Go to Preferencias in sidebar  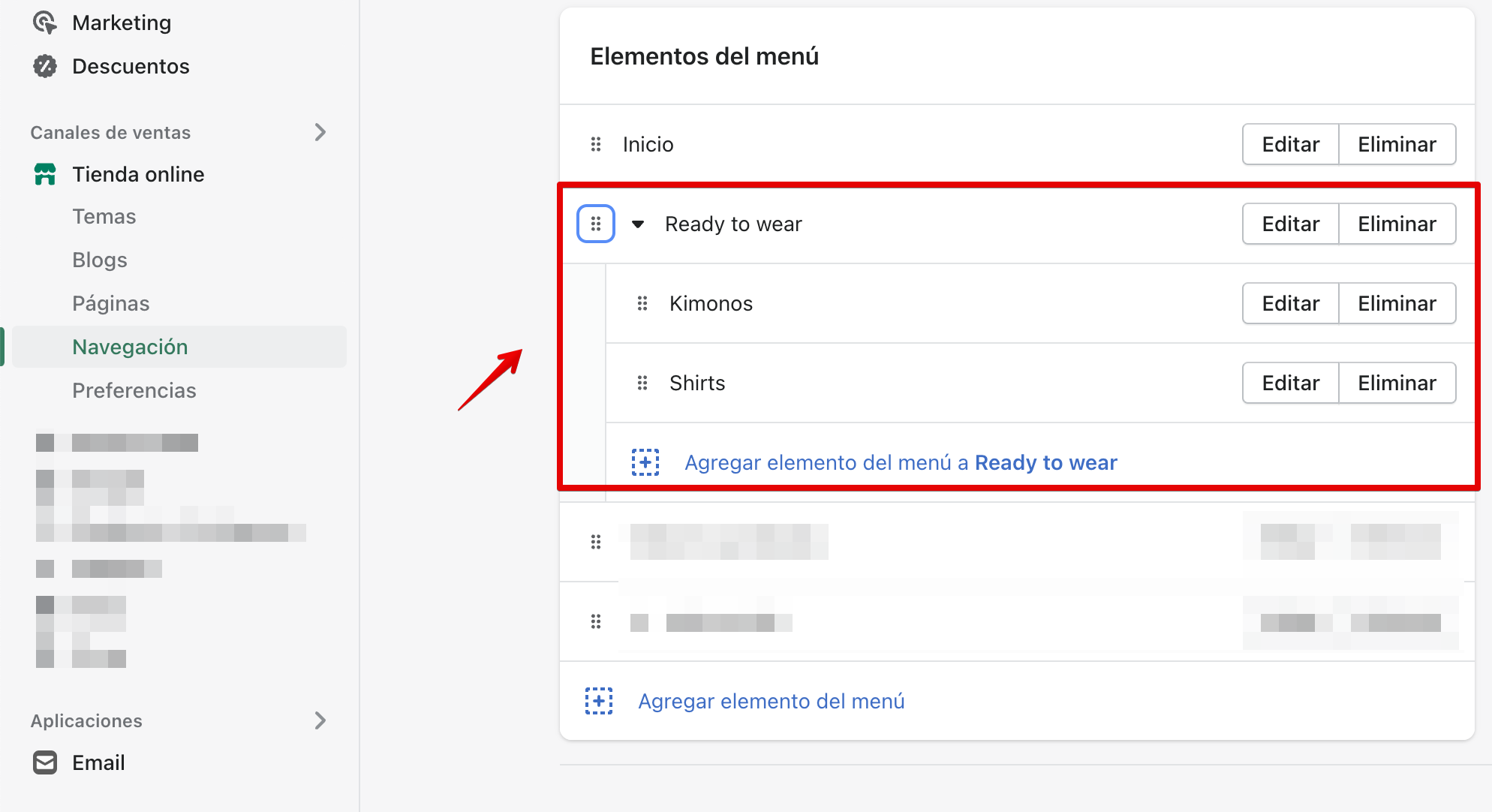click(134, 390)
